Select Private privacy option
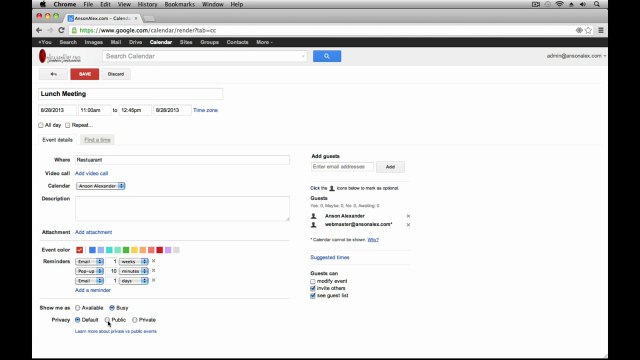 coord(135,320)
